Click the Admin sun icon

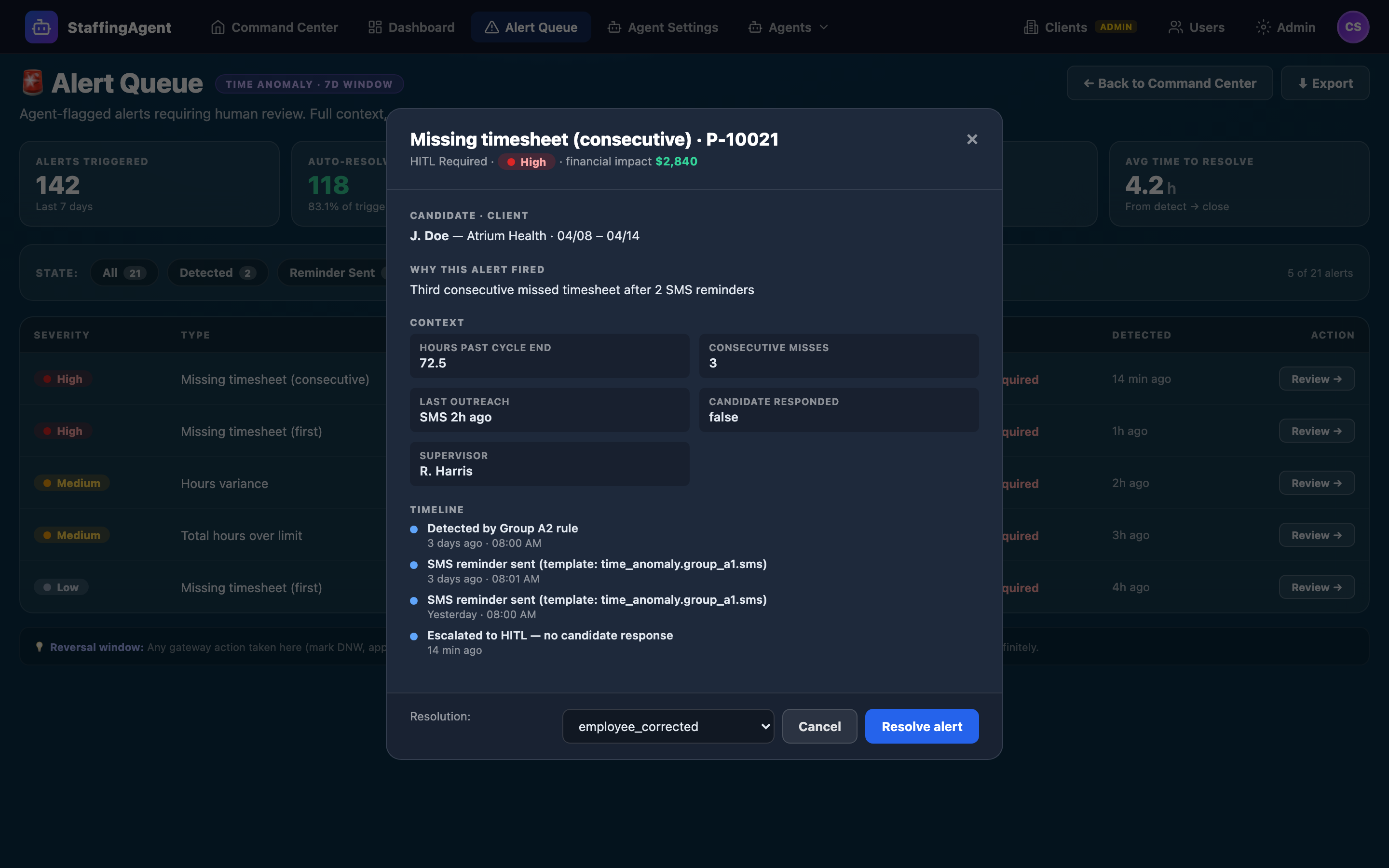tap(1263, 27)
